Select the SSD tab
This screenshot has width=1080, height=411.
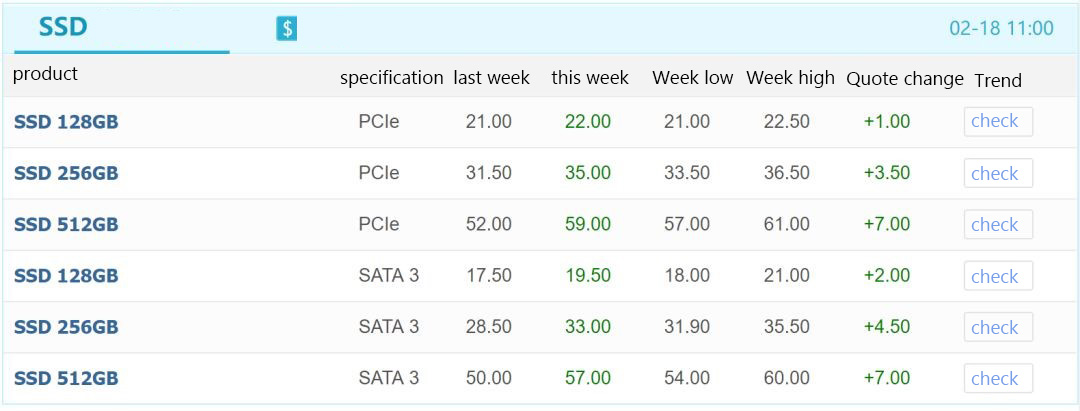pyautogui.click(x=63, y=28)
